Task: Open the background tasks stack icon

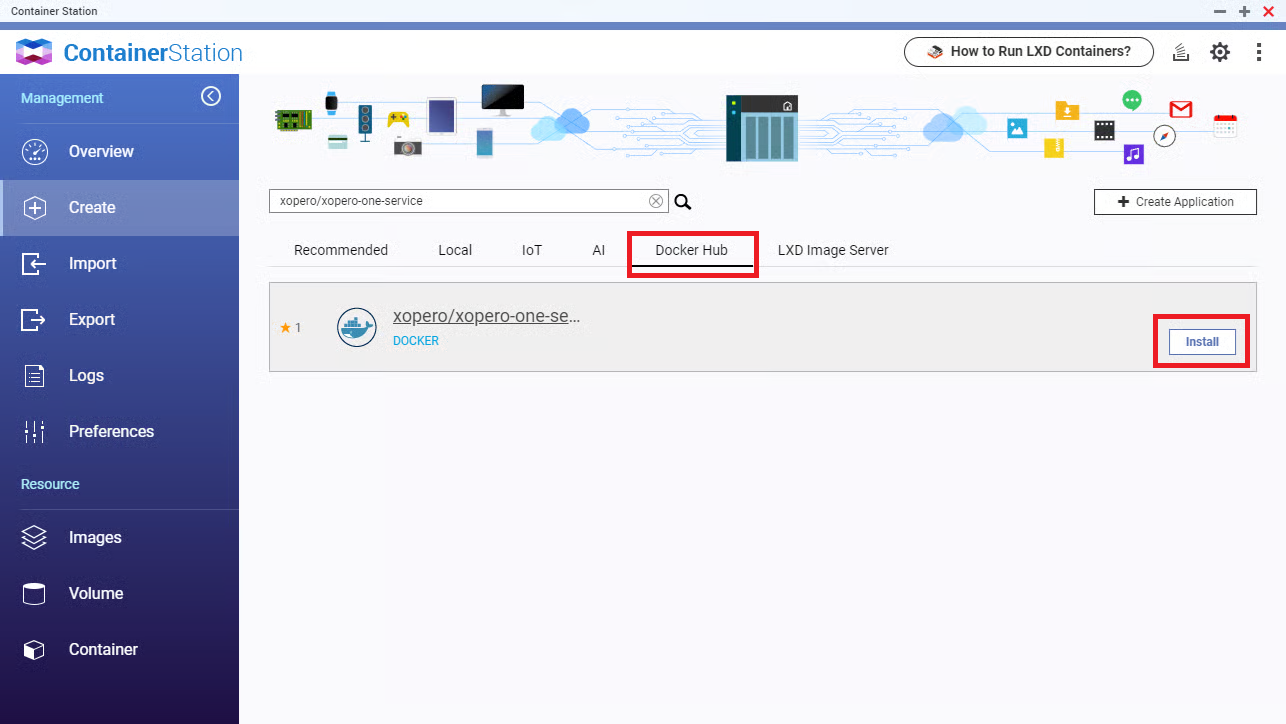Action: tap(1181, 52)
